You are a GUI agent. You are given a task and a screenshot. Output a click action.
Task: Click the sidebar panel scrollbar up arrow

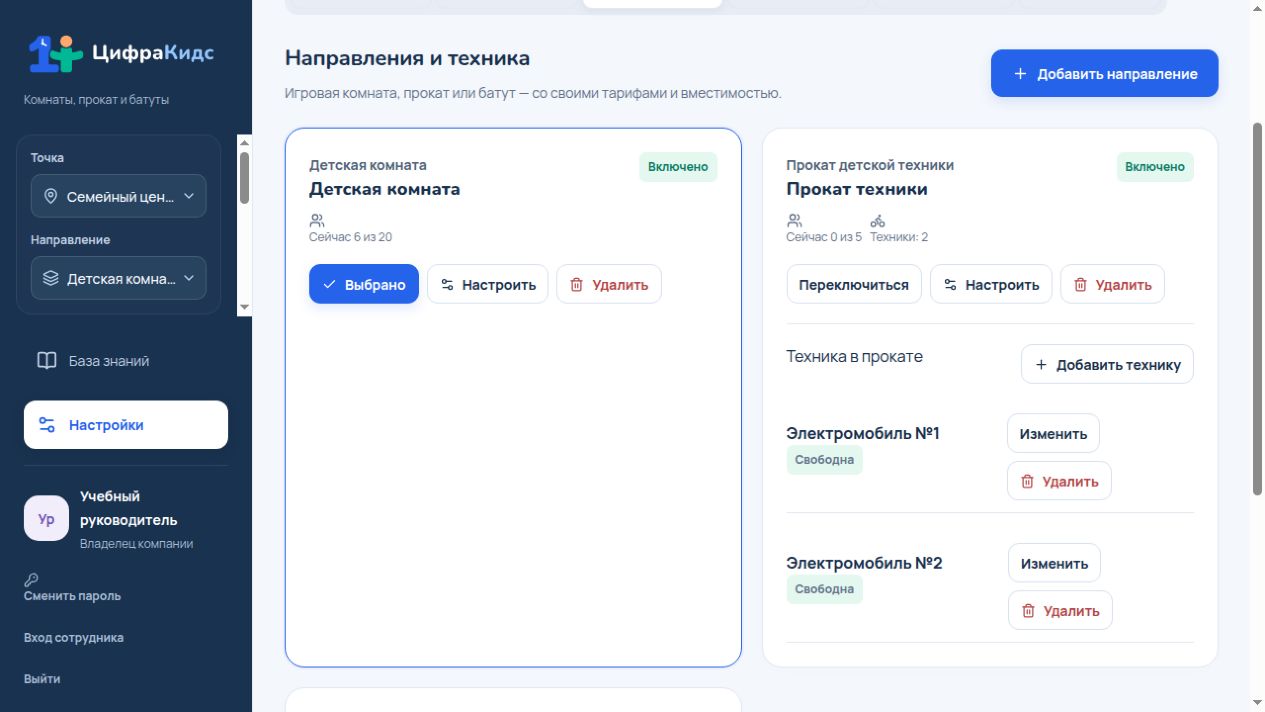244,143
